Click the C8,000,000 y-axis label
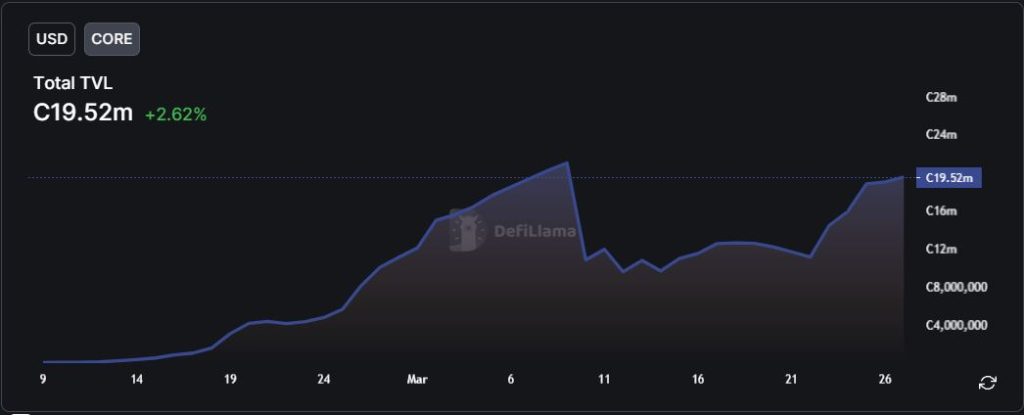The width and height of the screenshot is (1024, 415). point(957,287)
